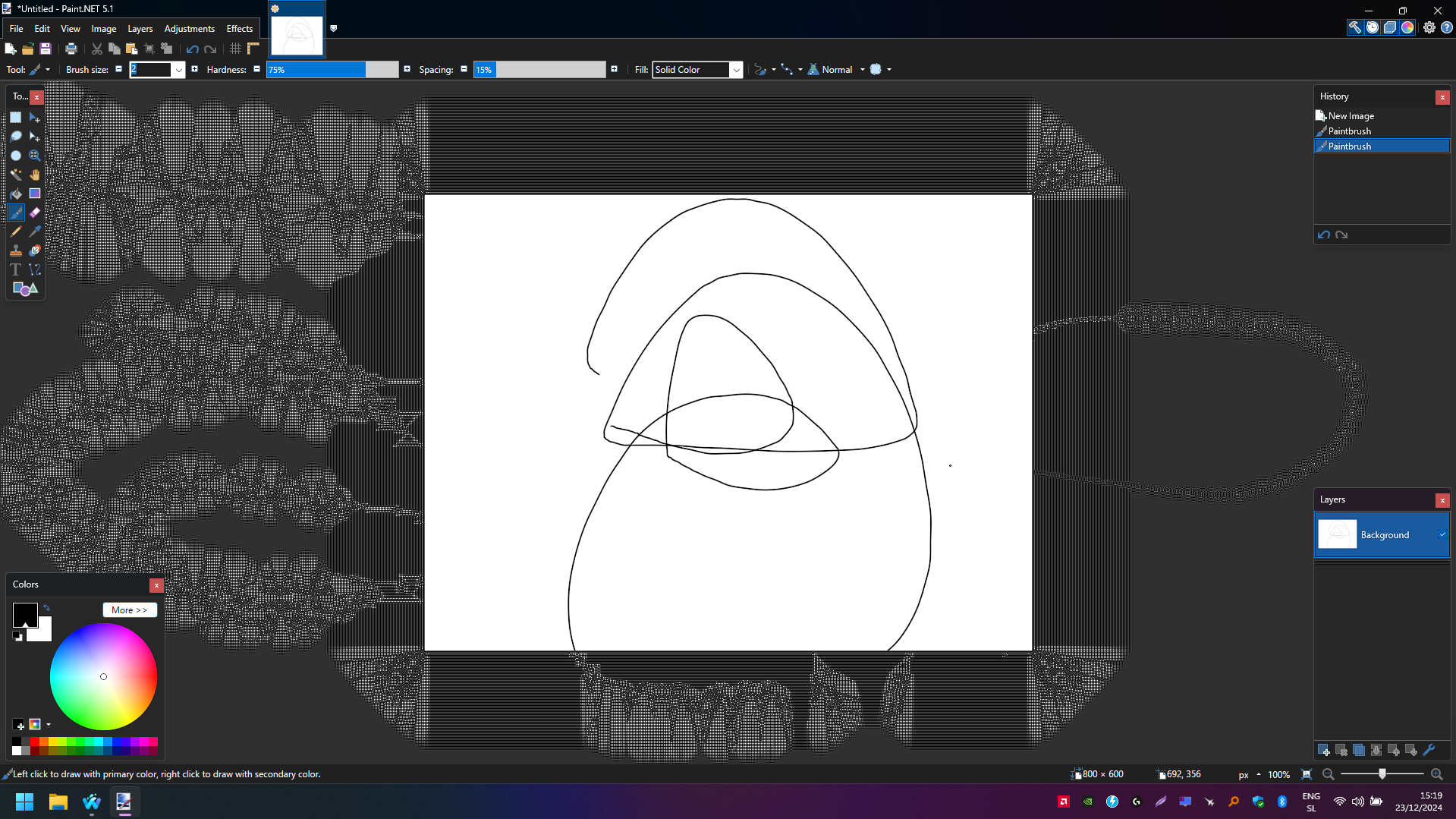Screen dimensions: 1456x819
Task: Select the Line/Curve tool
Action: pyautogui.click(x=35, y=269)
